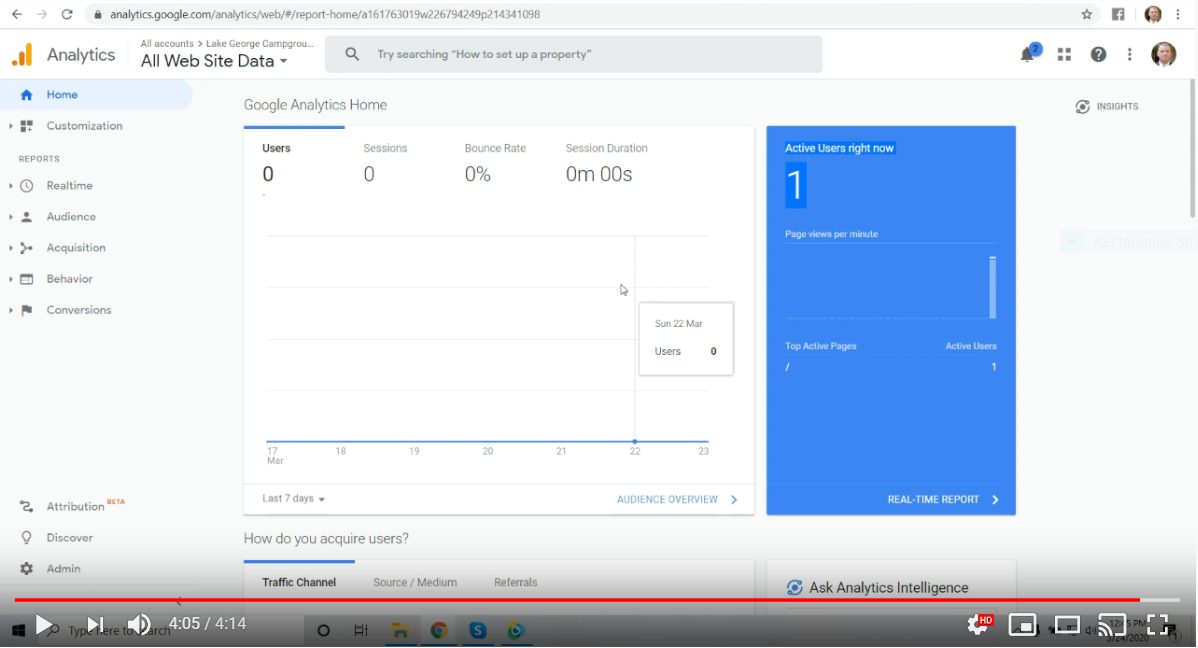Click the browser address bar URL
This screenshot has height=648, width=1198.
tap(325, 15)
